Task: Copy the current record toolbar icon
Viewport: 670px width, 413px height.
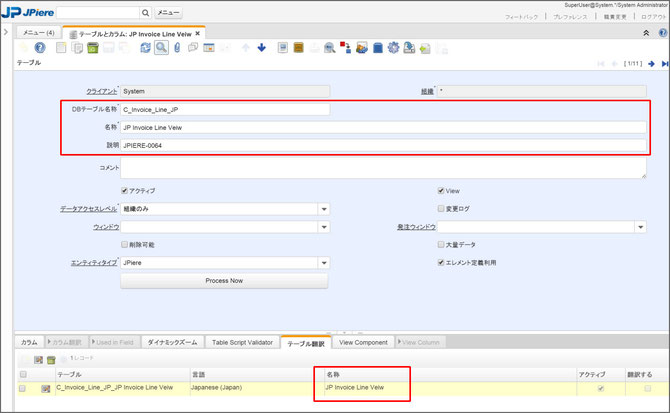Action: (x=77, y=47)
